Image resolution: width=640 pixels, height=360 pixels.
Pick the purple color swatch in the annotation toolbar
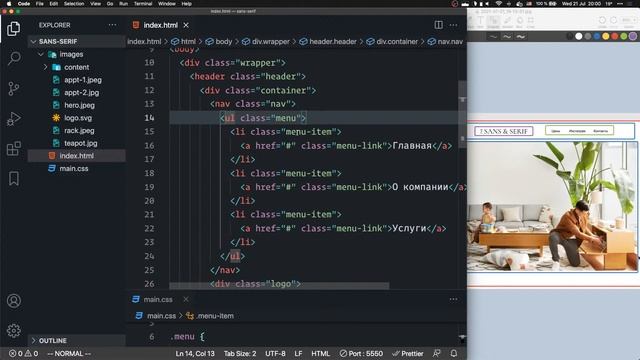pos(633,36)
